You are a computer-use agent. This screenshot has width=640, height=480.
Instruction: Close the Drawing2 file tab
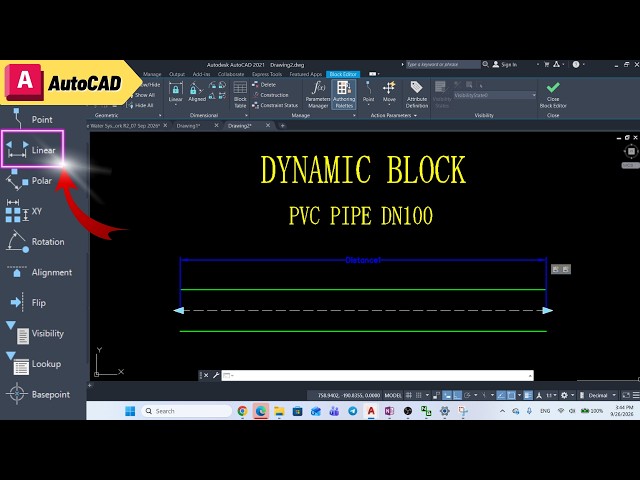[x=268, y=125]
